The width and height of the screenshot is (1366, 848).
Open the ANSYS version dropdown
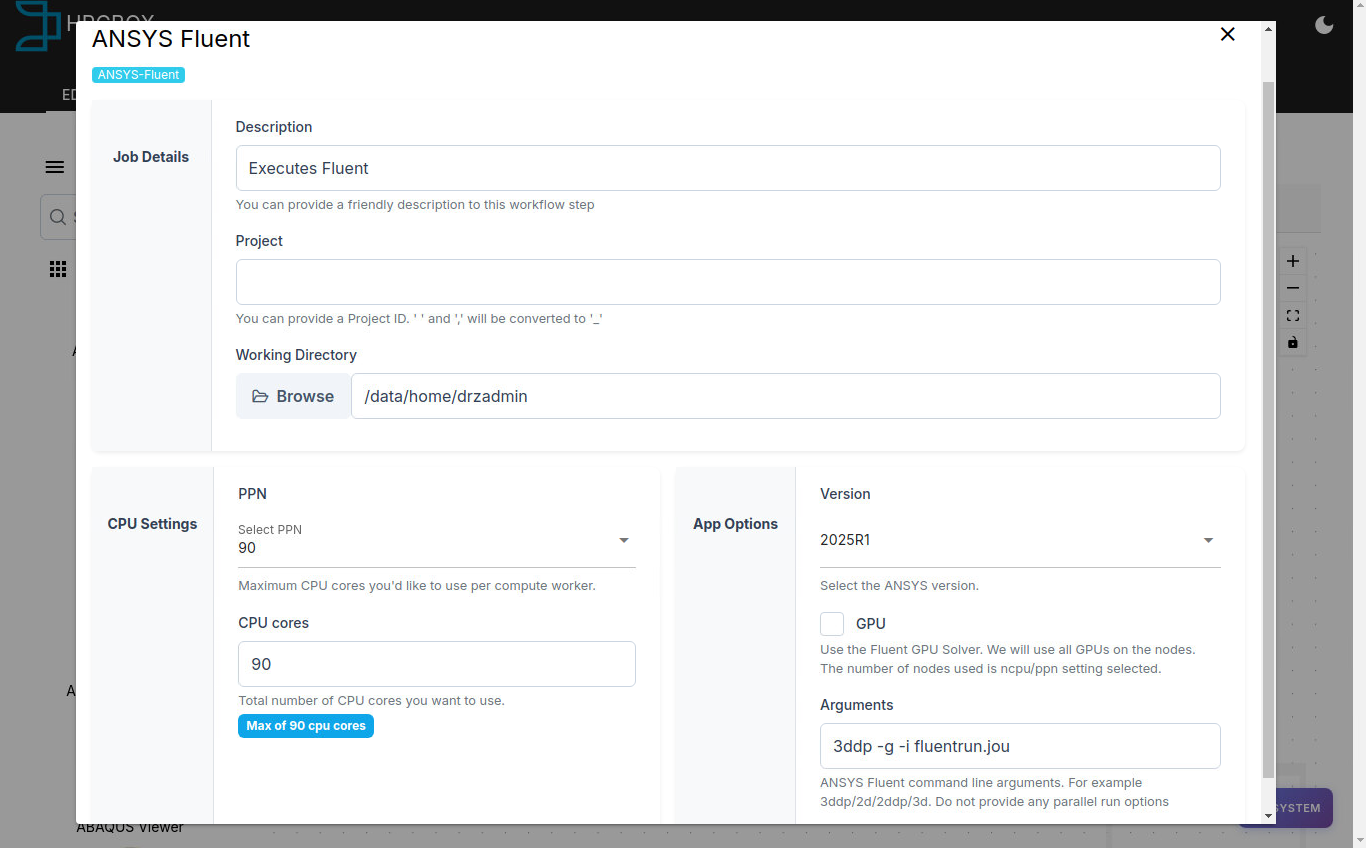pyautogui.click(x=1020, y=540)
